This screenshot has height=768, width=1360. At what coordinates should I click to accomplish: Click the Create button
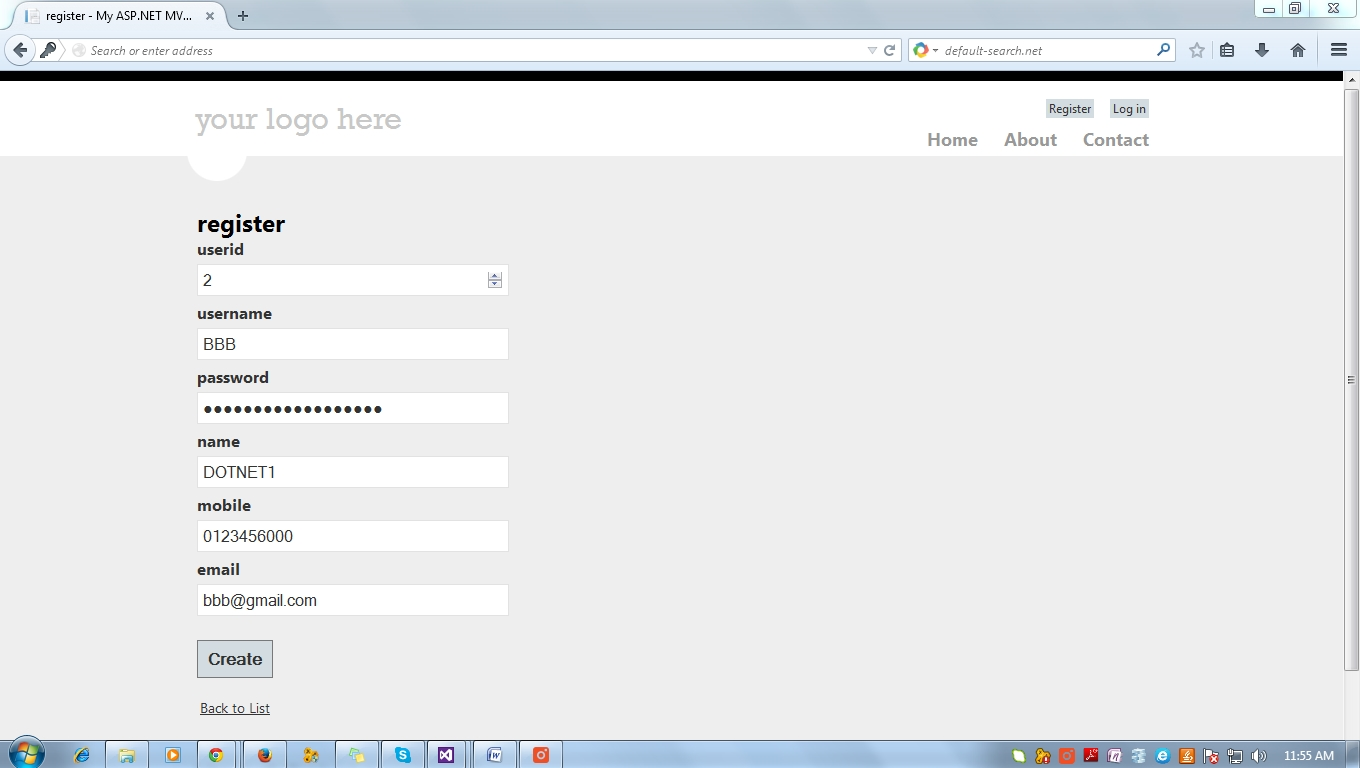[x=234, y=658]
